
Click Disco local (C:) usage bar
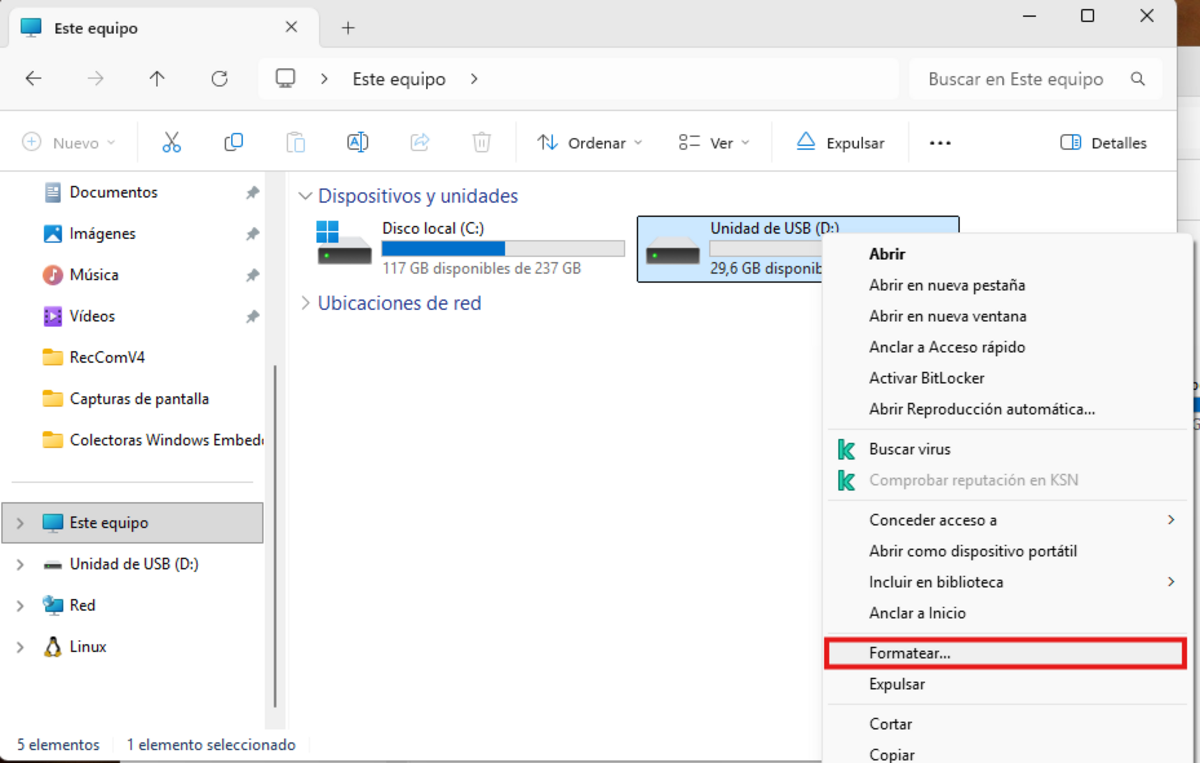503,249
